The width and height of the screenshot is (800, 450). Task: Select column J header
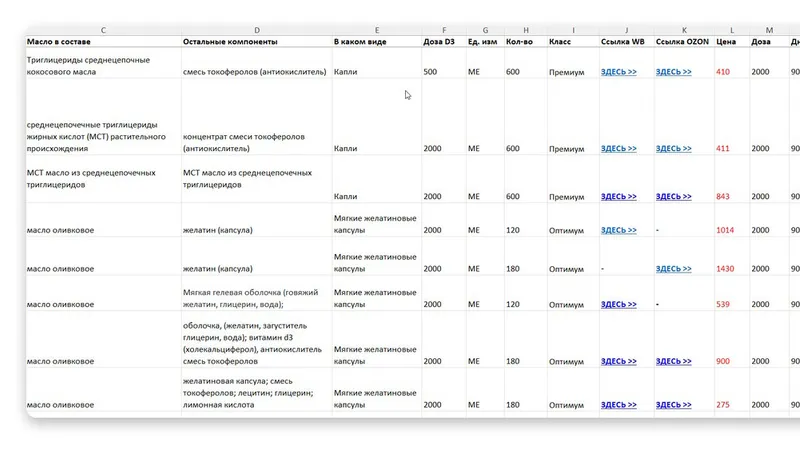tap(627, 30)
